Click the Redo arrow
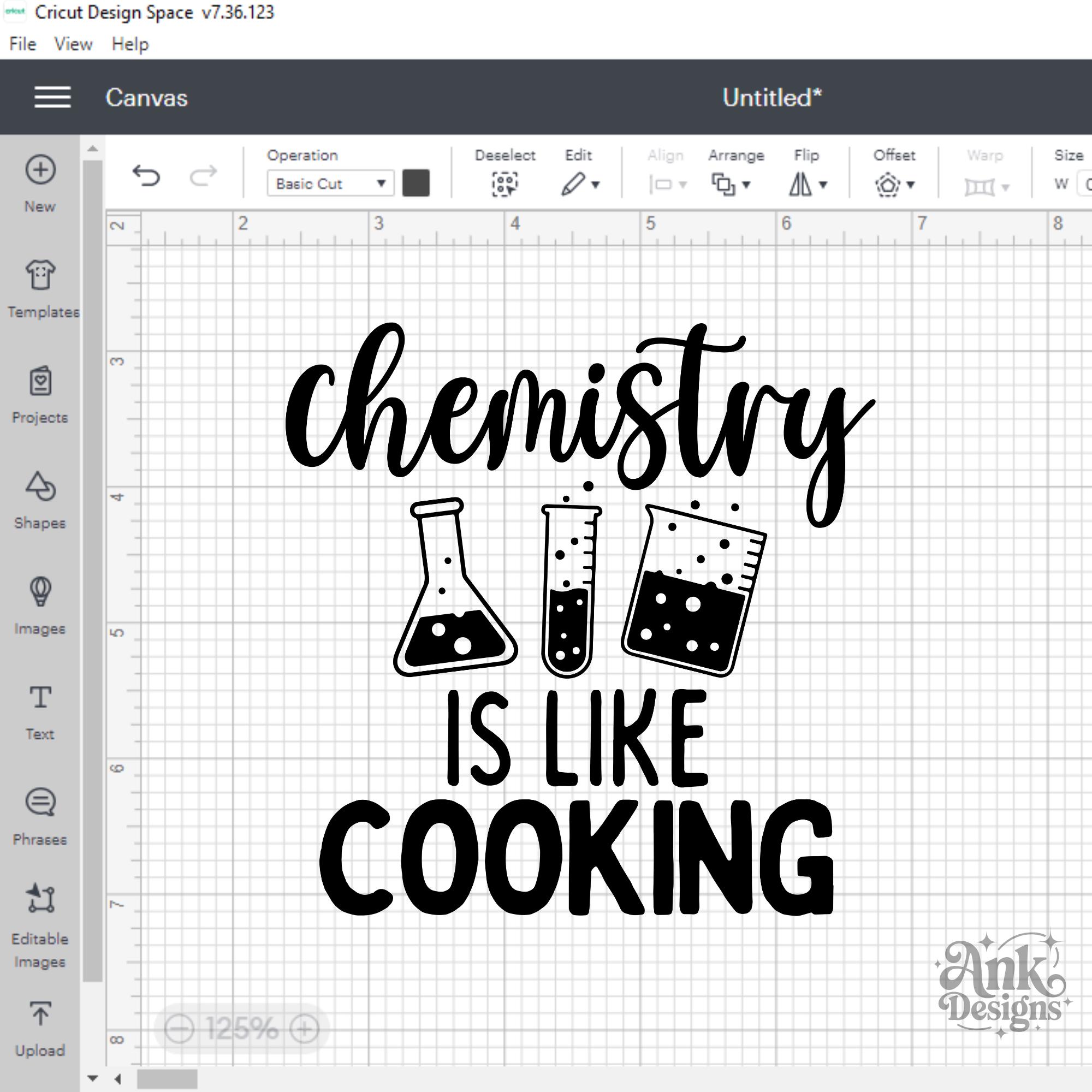Viewport: 1092px width, 1092px height. [203, 176]
